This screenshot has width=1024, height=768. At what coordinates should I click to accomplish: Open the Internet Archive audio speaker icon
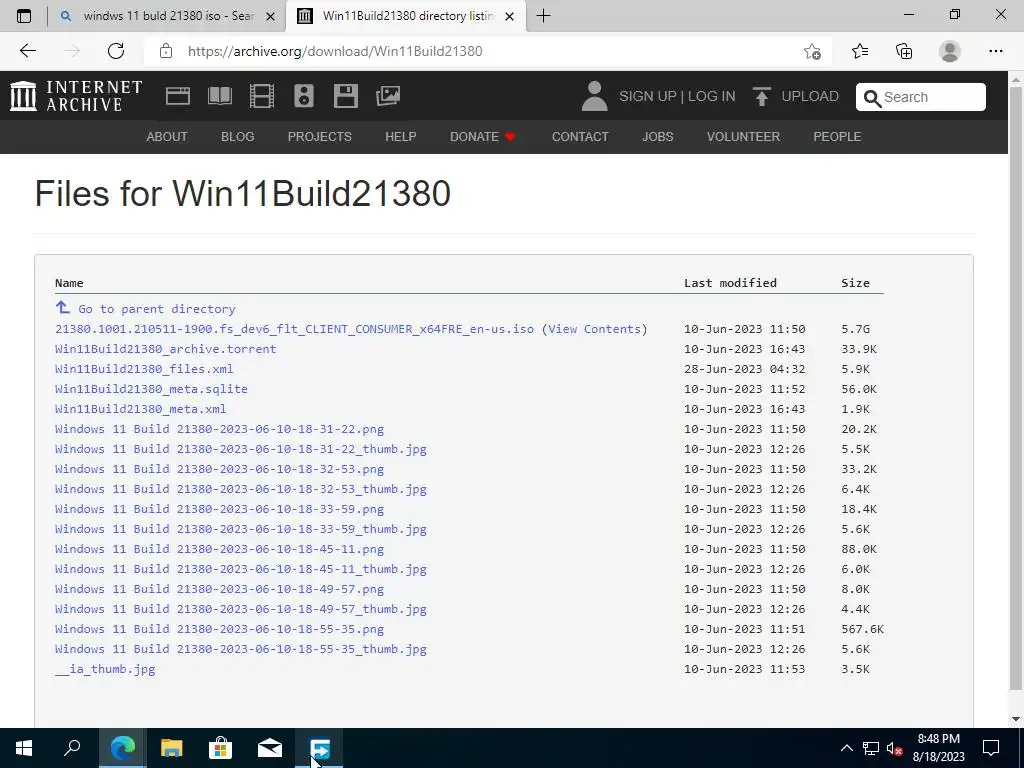pos(304,96)
